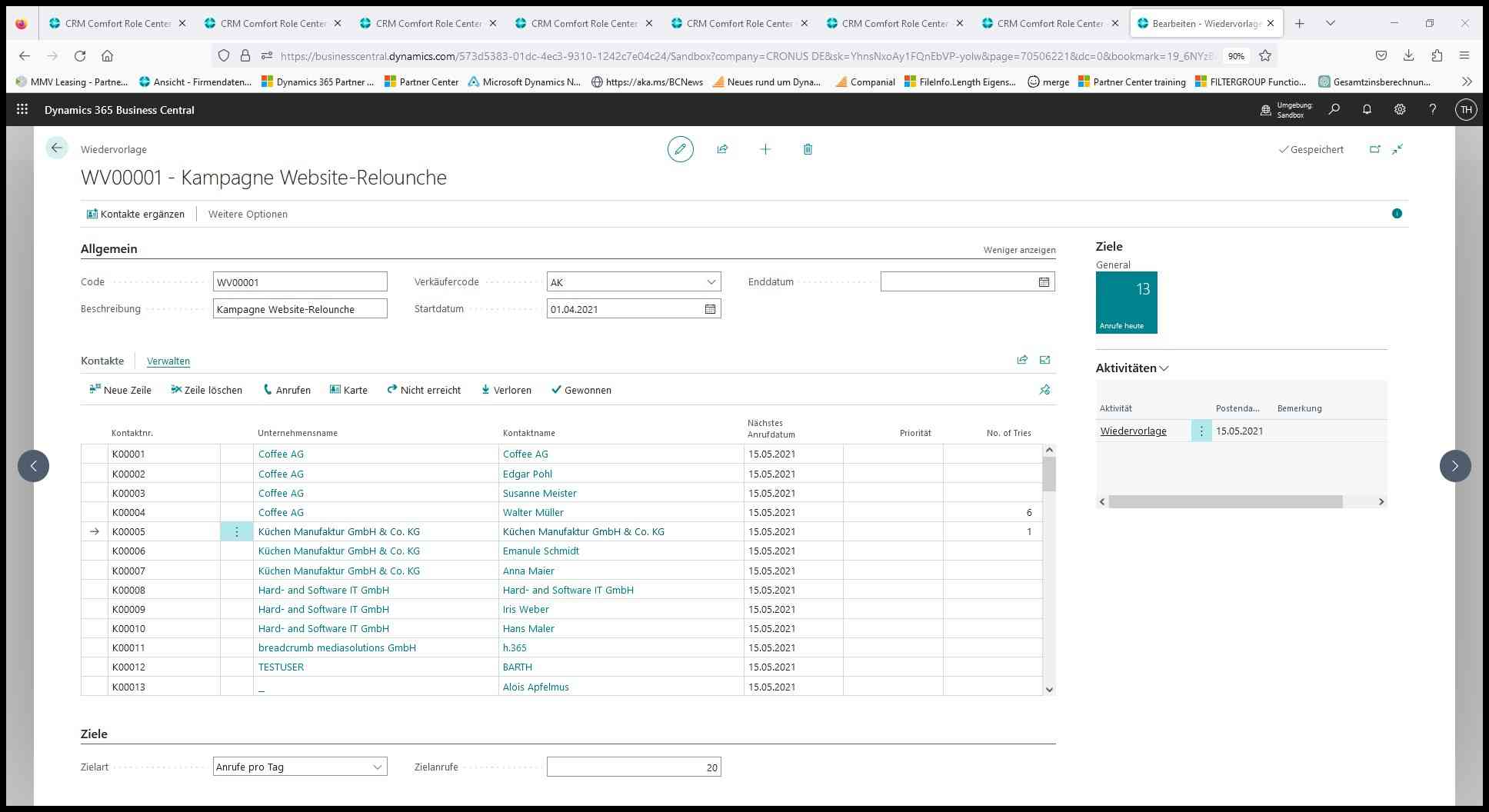This screenshot has height=812, width=1489.
Task: Open the Verwalten menu in Kontakte
Action: coord(168,361)
